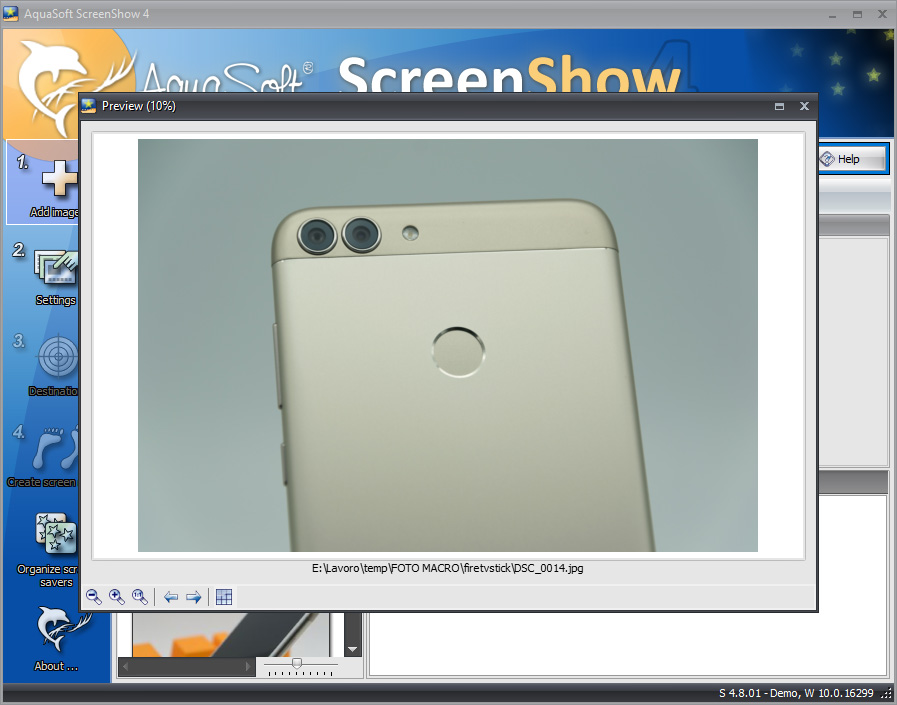
Task: Click the zoom out magnifier icon
Action: 94,597
